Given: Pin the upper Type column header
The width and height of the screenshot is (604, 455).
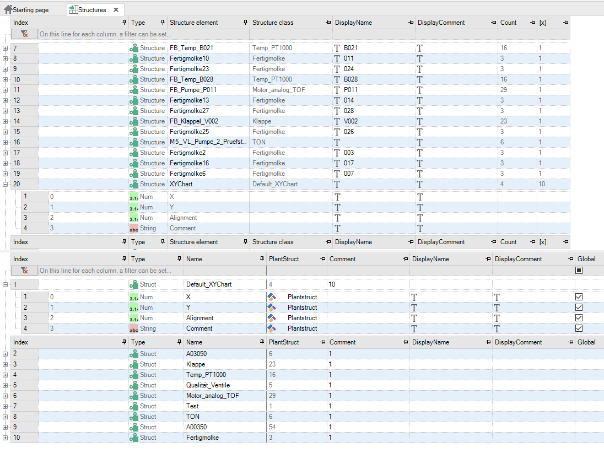Looking at the screenshot, I should pos(163,23).
